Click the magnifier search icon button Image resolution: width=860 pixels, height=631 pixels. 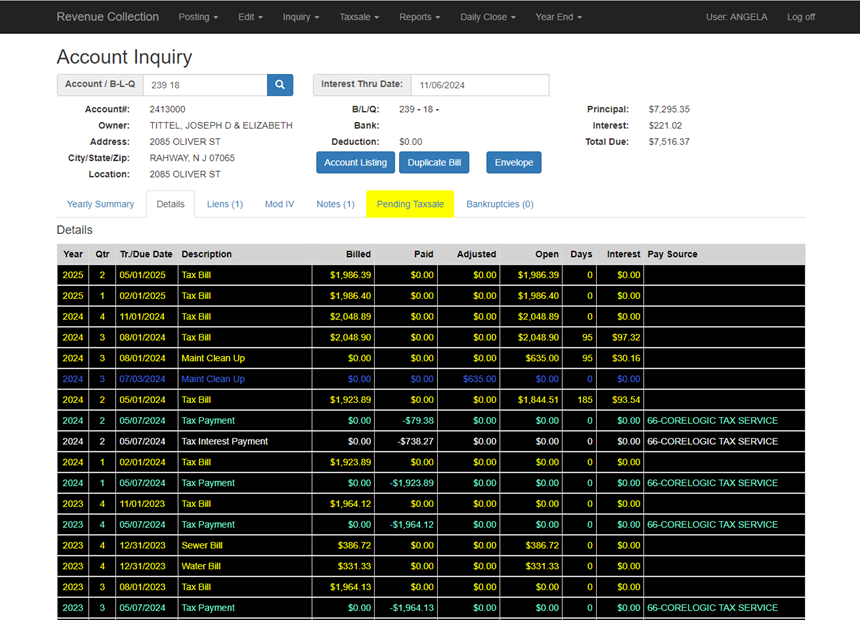click(x=280, y=85)
